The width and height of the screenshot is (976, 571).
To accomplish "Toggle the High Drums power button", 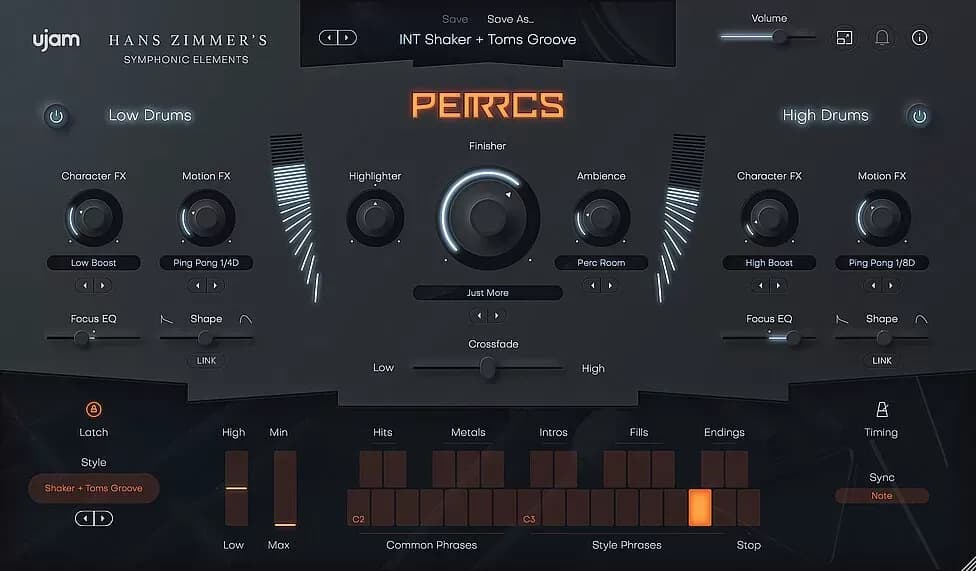I will tap(919, 116).
